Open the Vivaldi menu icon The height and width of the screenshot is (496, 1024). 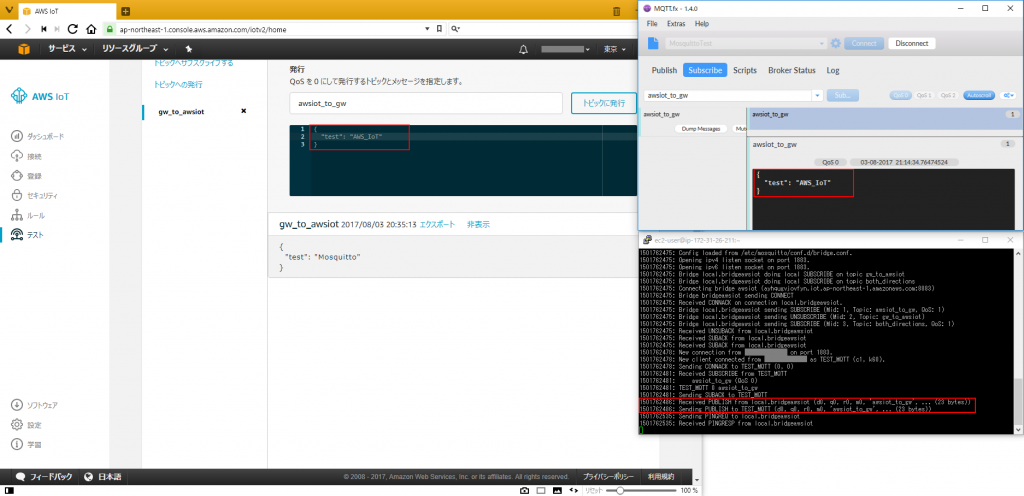(x=8, y=10)
